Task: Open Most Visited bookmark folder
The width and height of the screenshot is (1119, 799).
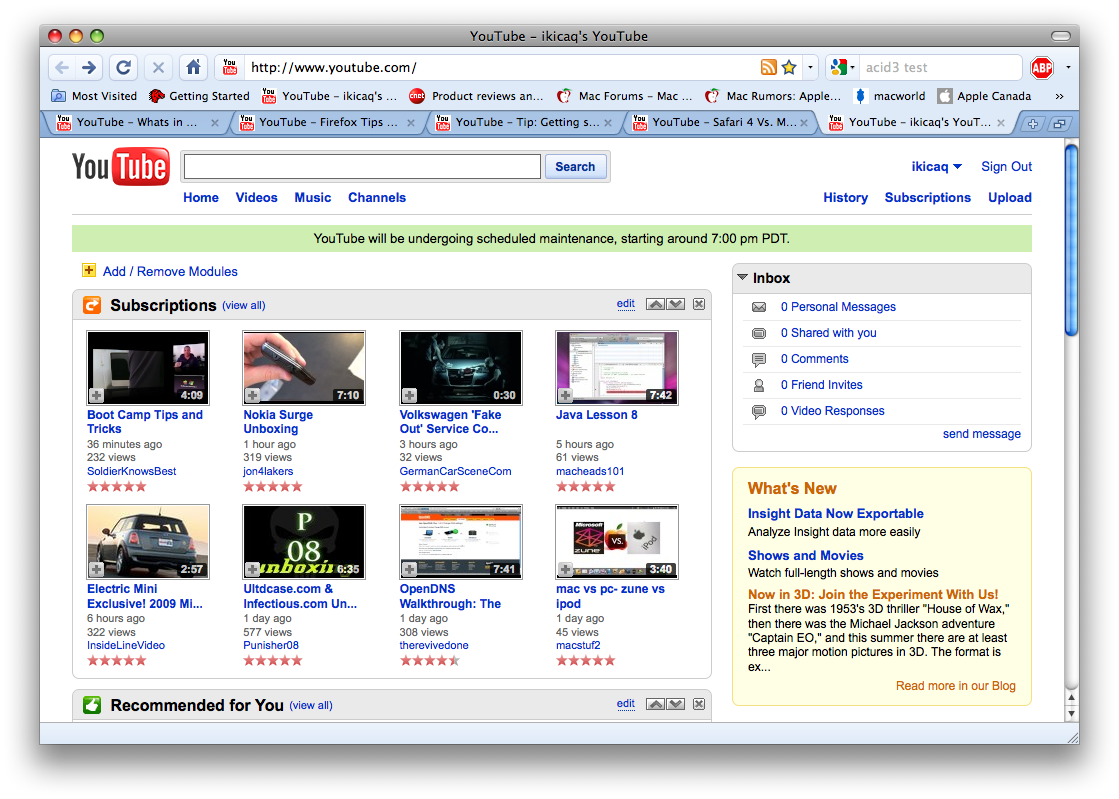Action: 94,96
